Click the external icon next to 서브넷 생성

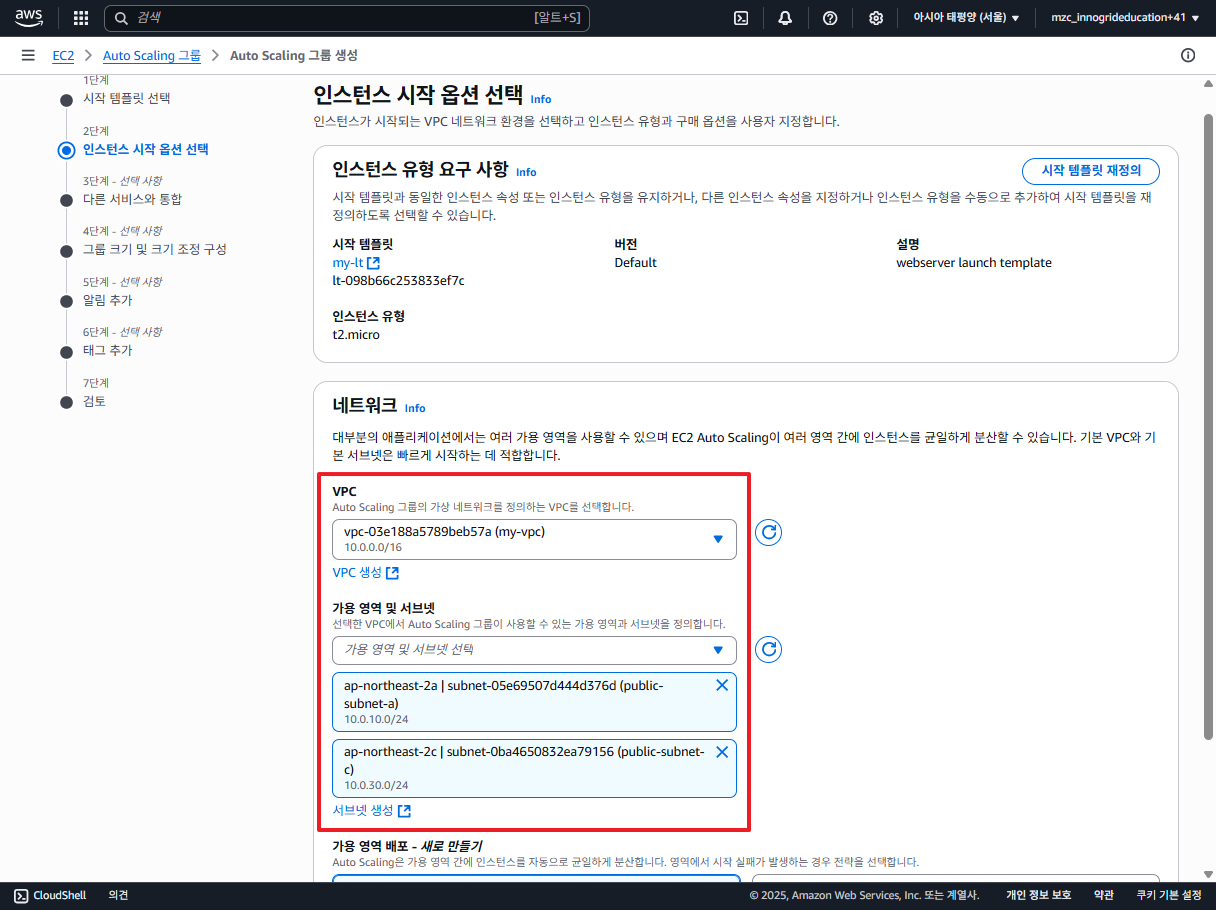(404, 811)
